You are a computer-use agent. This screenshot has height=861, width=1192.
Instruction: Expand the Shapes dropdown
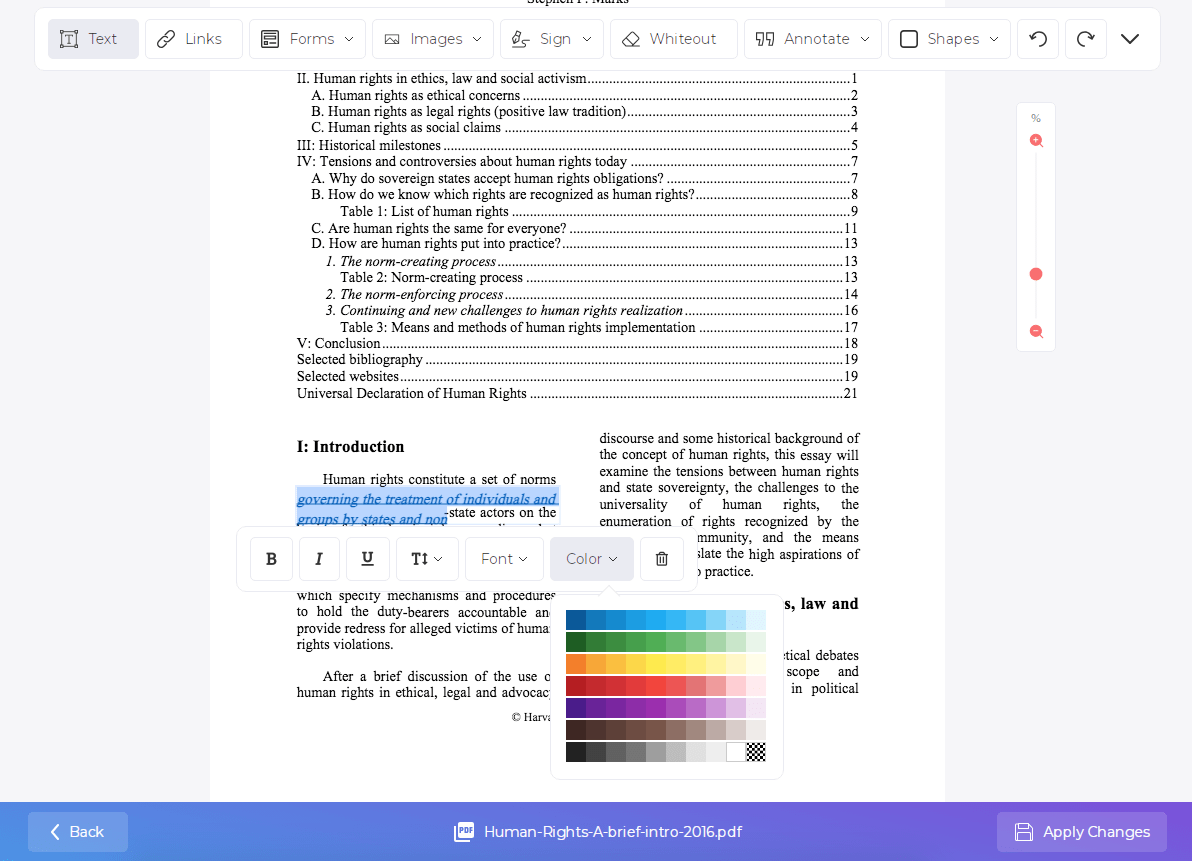click(x=949, y=39)
